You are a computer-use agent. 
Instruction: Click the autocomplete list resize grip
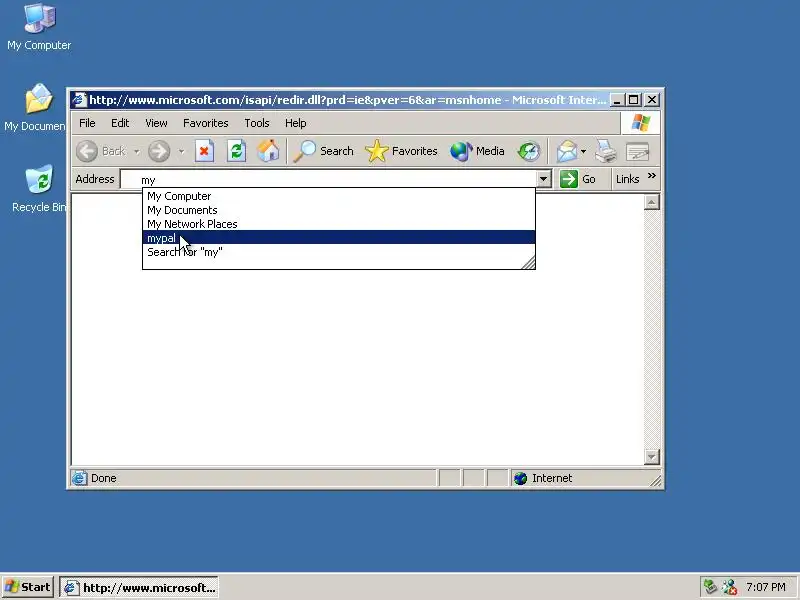coord(528,262)
